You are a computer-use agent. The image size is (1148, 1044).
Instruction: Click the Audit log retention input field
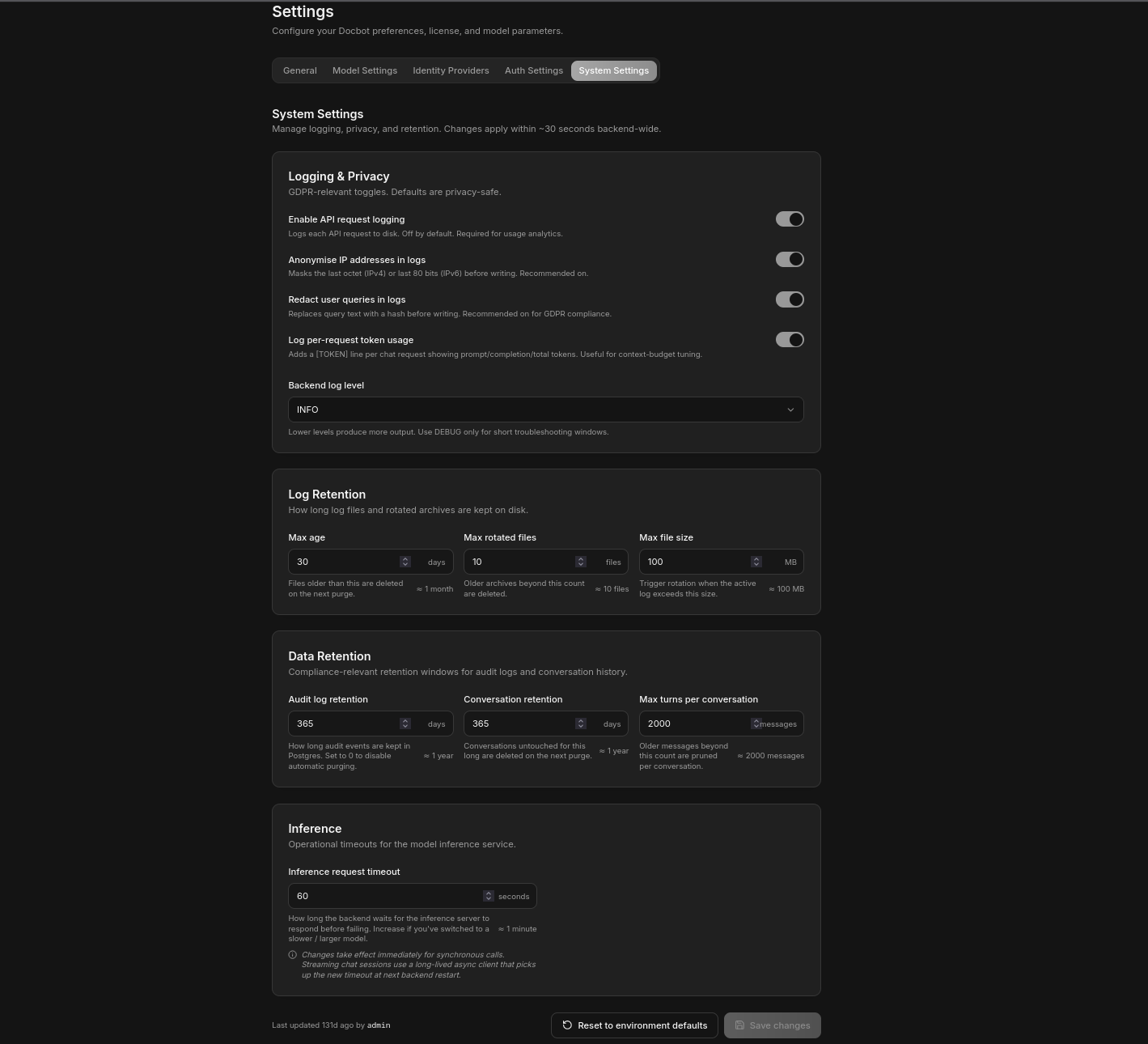click(x=371, y=724)
